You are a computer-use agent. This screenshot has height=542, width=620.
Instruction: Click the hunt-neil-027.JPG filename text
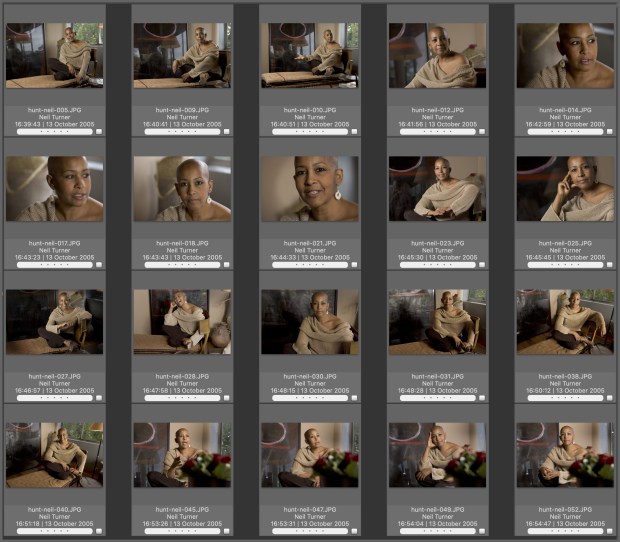[54, 375]
